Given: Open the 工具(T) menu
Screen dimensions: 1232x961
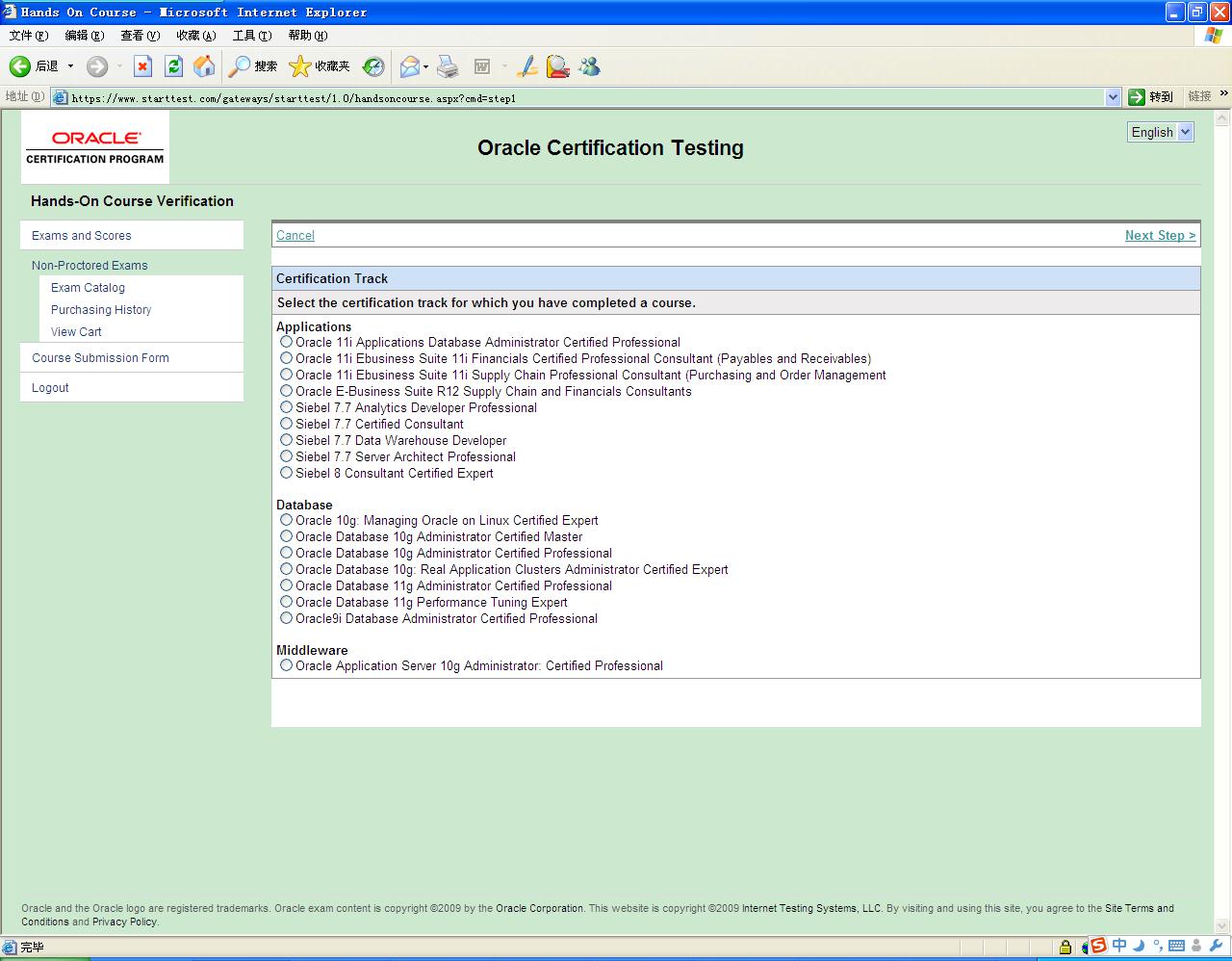Looking at the screenshot, I should pyautogui.click(x=252, y=36).
